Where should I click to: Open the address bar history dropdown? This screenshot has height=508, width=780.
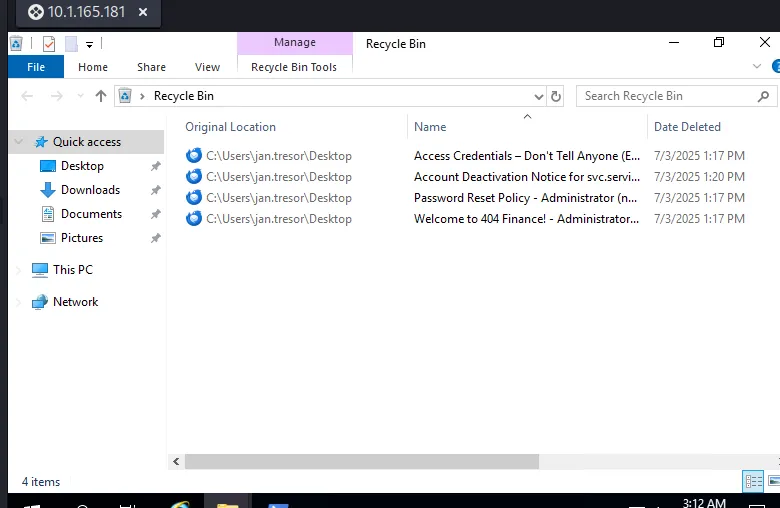point(538,96)
